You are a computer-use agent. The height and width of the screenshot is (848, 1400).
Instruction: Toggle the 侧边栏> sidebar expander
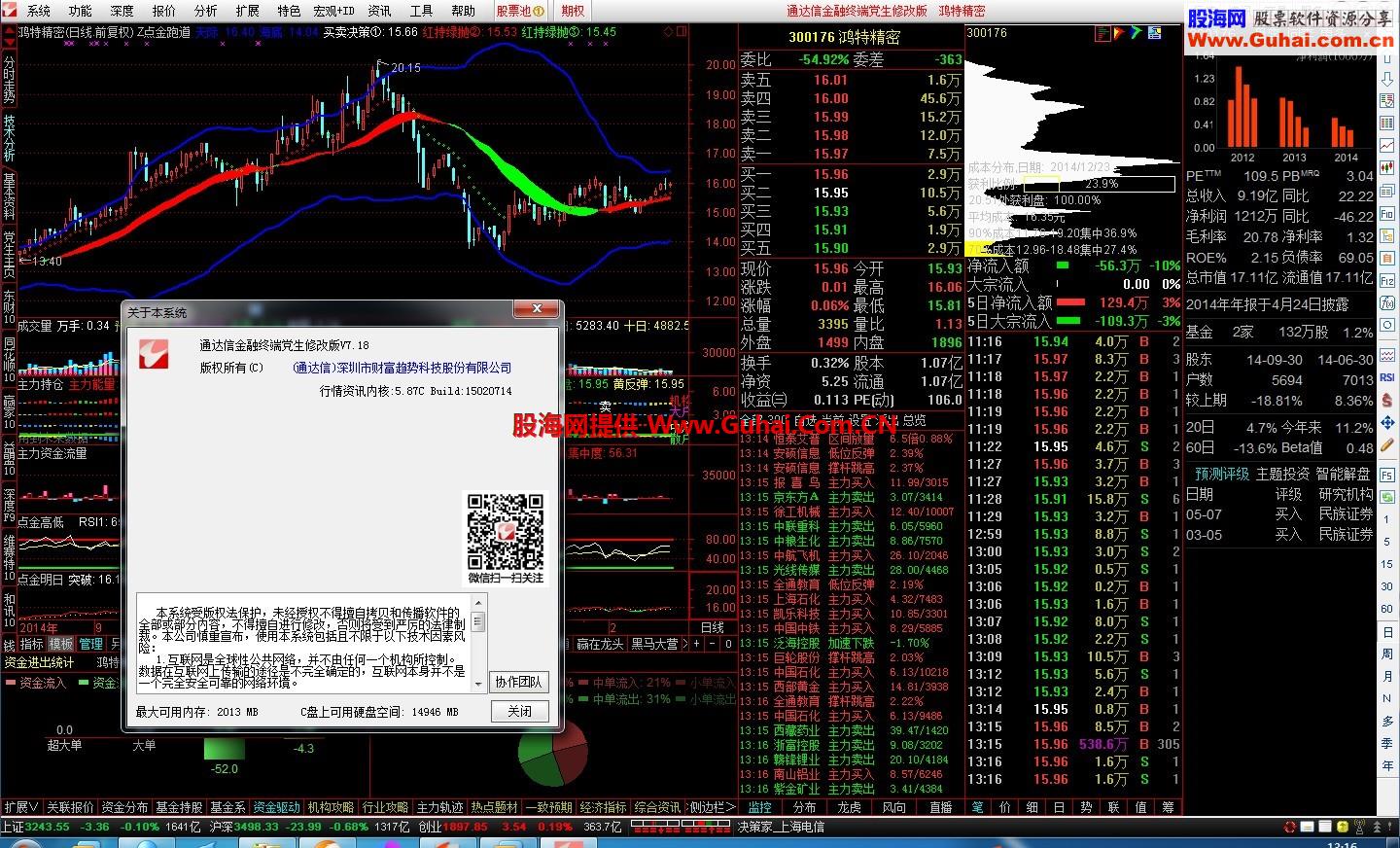coord(712,807)
